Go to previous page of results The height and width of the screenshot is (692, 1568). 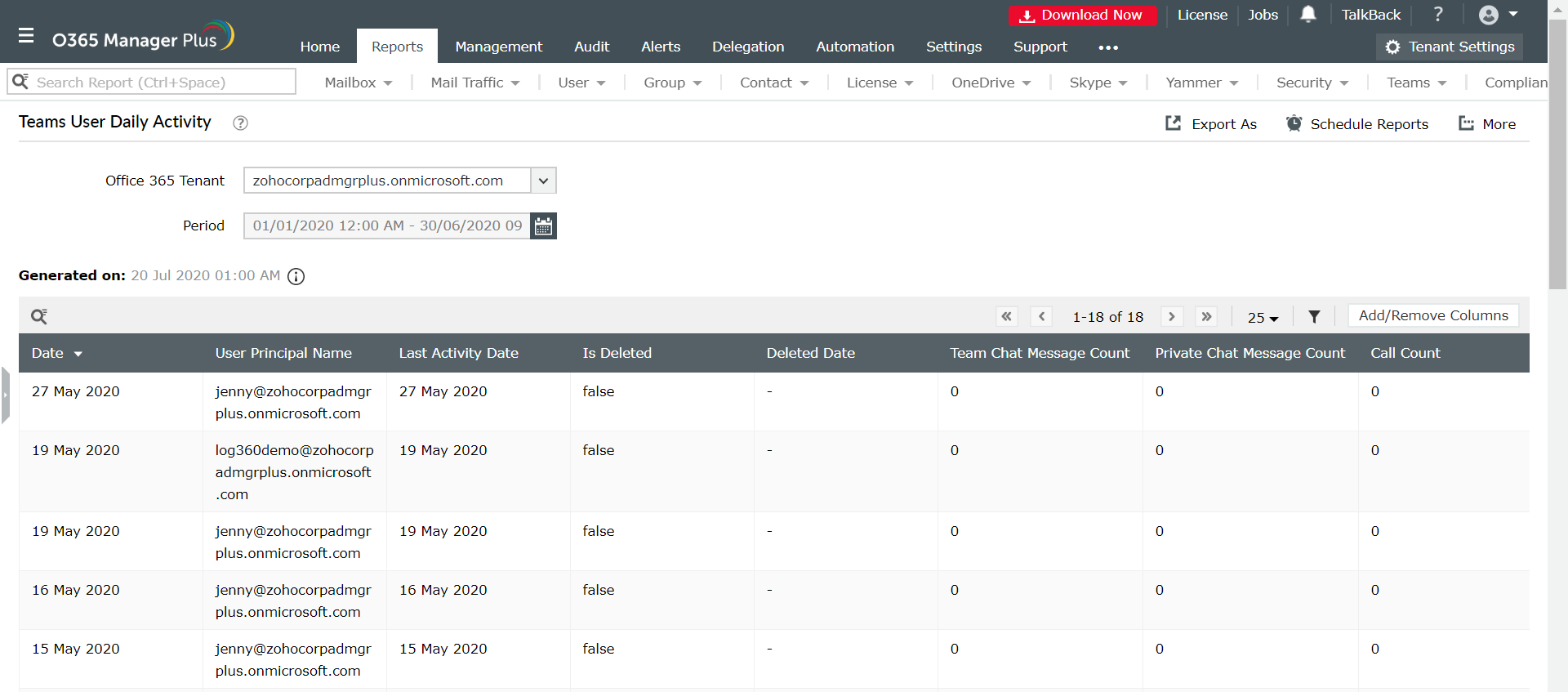click(x=1041, y=316)
